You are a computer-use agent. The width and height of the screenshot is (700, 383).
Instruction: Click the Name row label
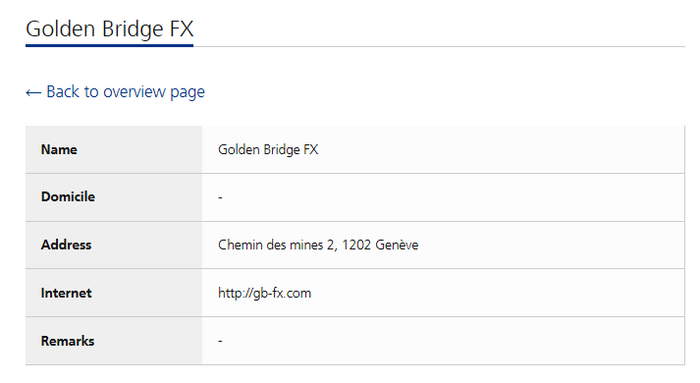click(x=59, y=150)
